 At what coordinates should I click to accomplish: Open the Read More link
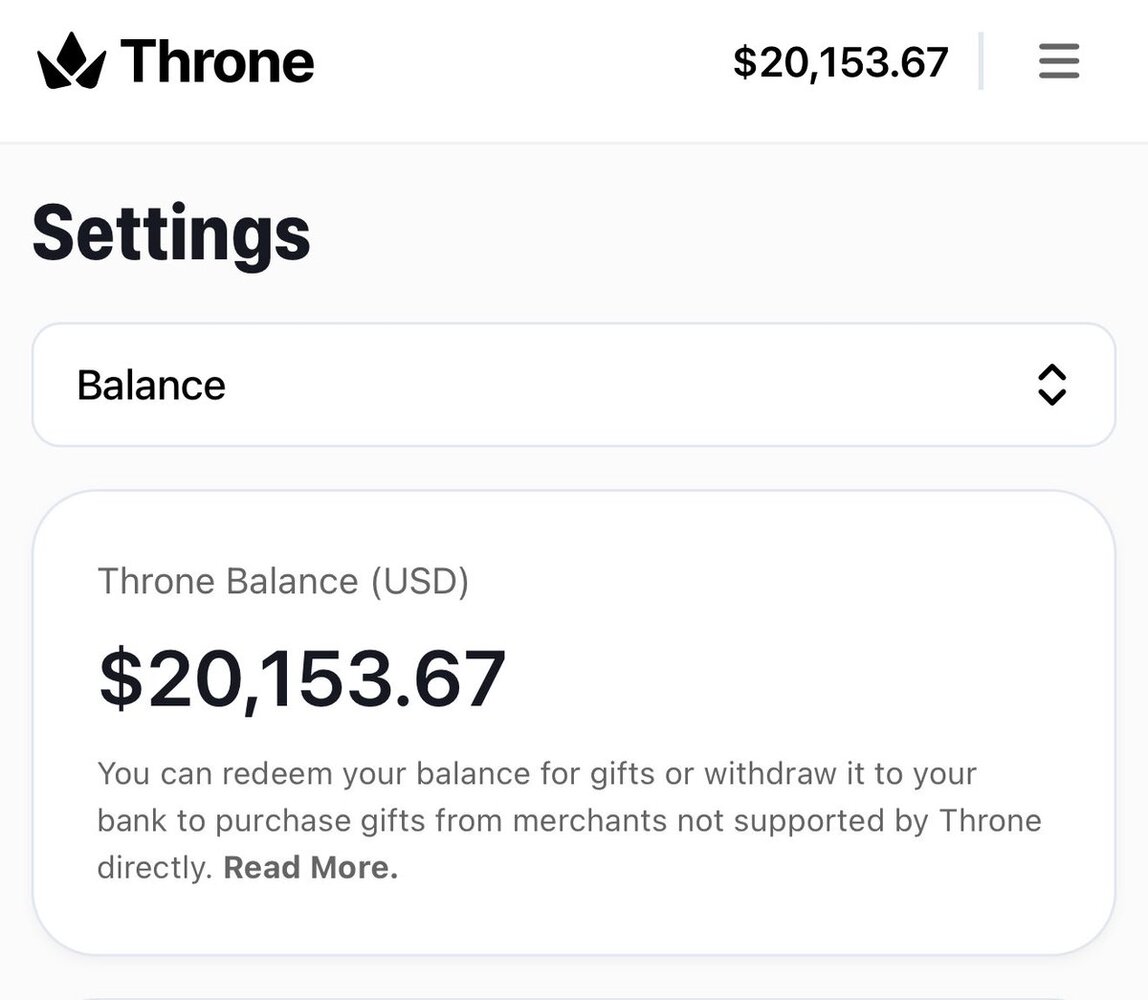tap(310, 867)
